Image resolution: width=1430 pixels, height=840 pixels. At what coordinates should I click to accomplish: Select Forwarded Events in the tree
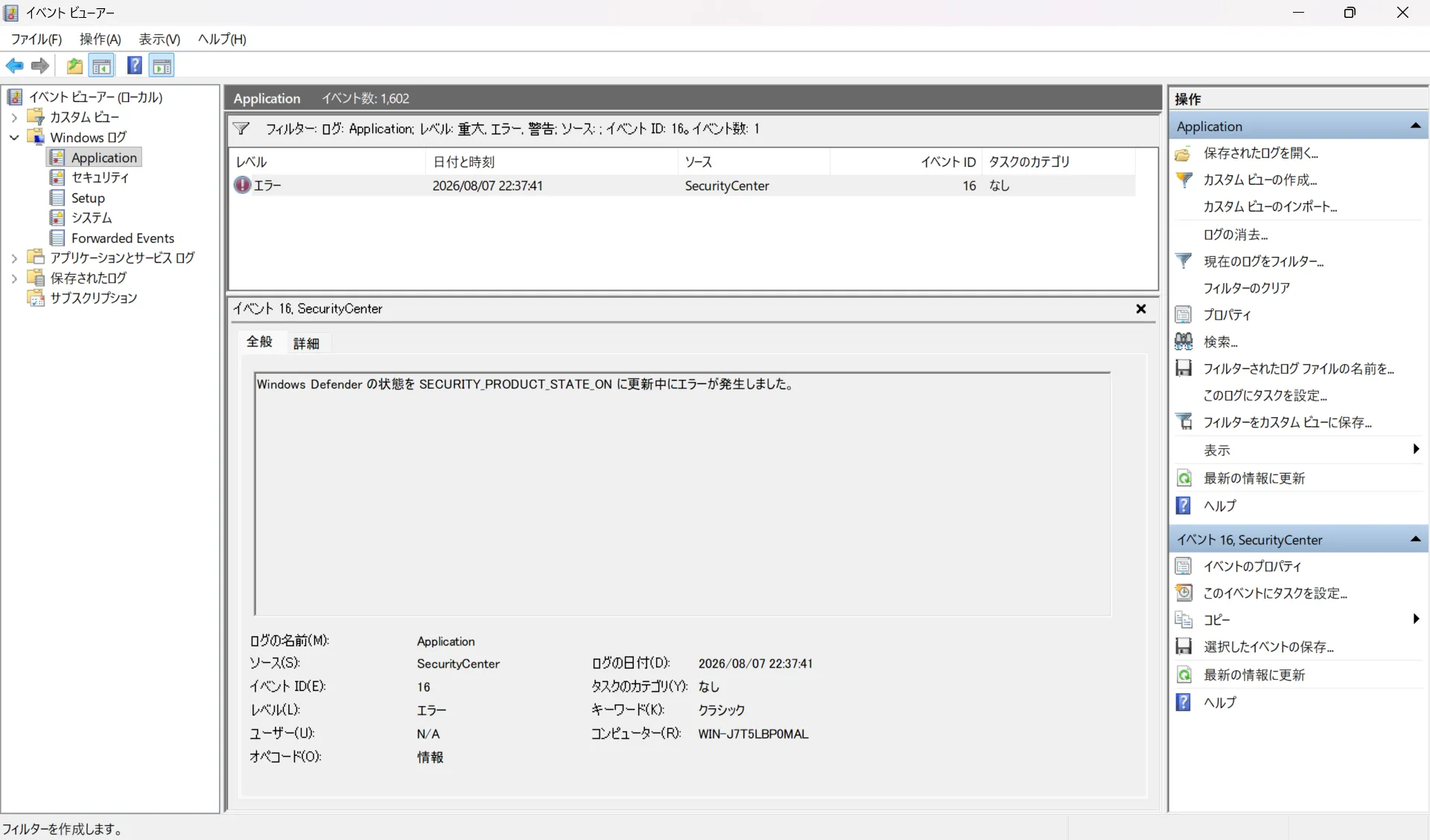pos(123,238)
